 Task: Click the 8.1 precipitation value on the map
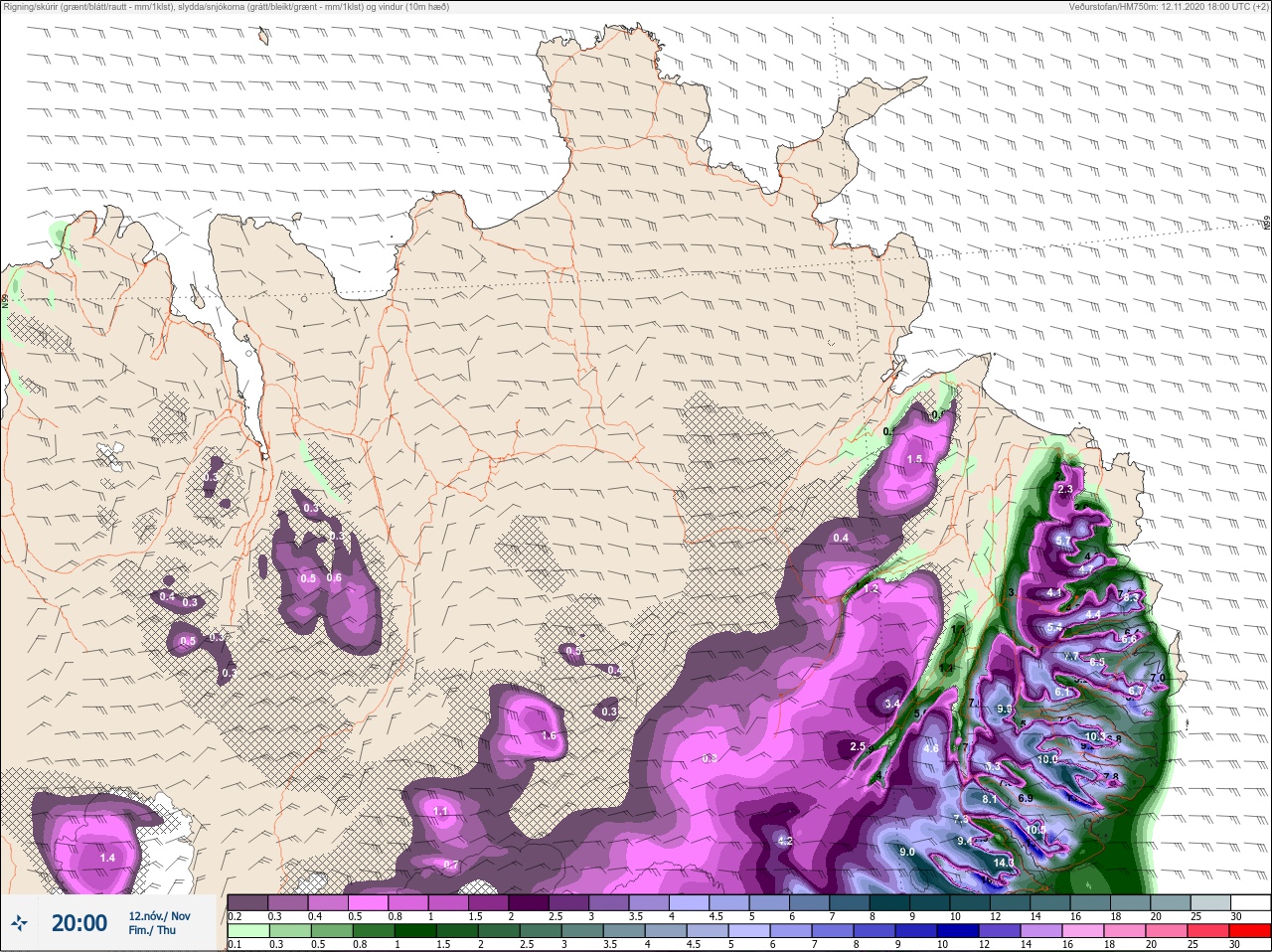(989, 799)
